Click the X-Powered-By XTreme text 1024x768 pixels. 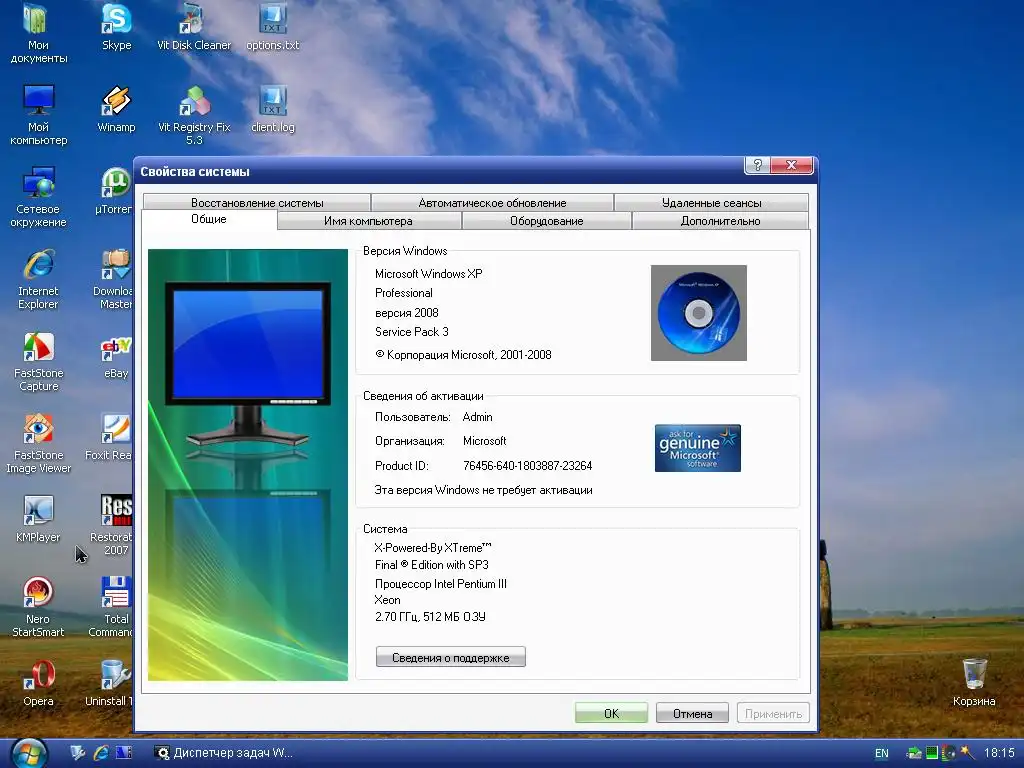[x=433, y=548]
